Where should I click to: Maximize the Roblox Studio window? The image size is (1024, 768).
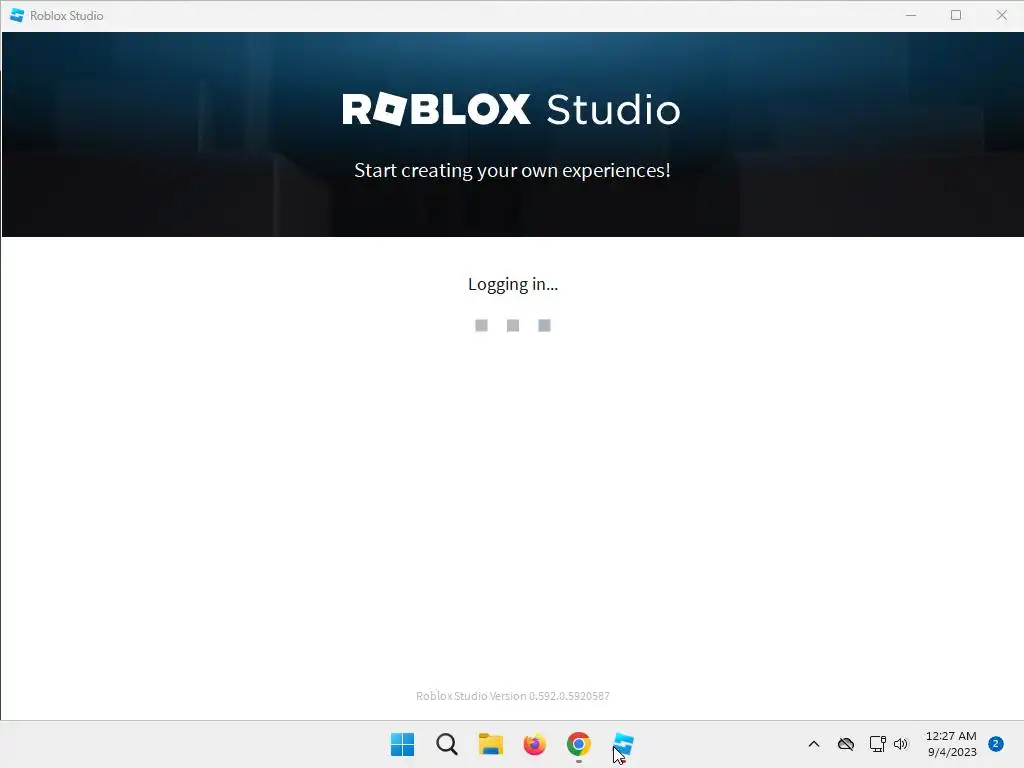[956, 15]
